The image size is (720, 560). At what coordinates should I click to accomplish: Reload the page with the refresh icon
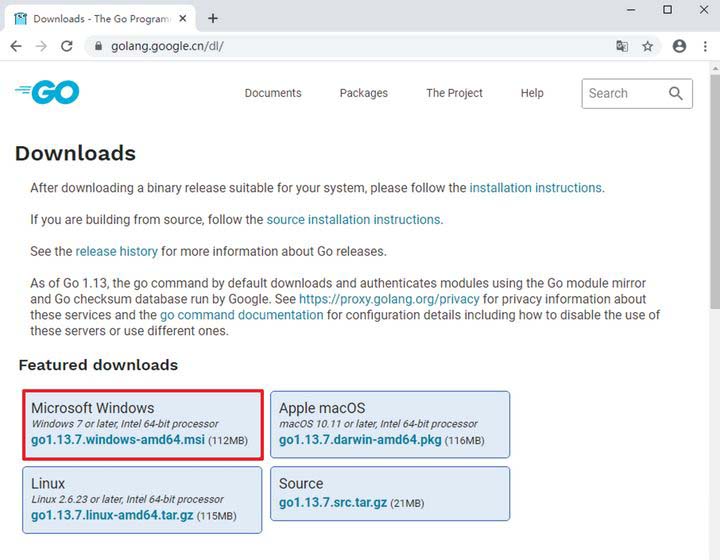coord(67,46)
